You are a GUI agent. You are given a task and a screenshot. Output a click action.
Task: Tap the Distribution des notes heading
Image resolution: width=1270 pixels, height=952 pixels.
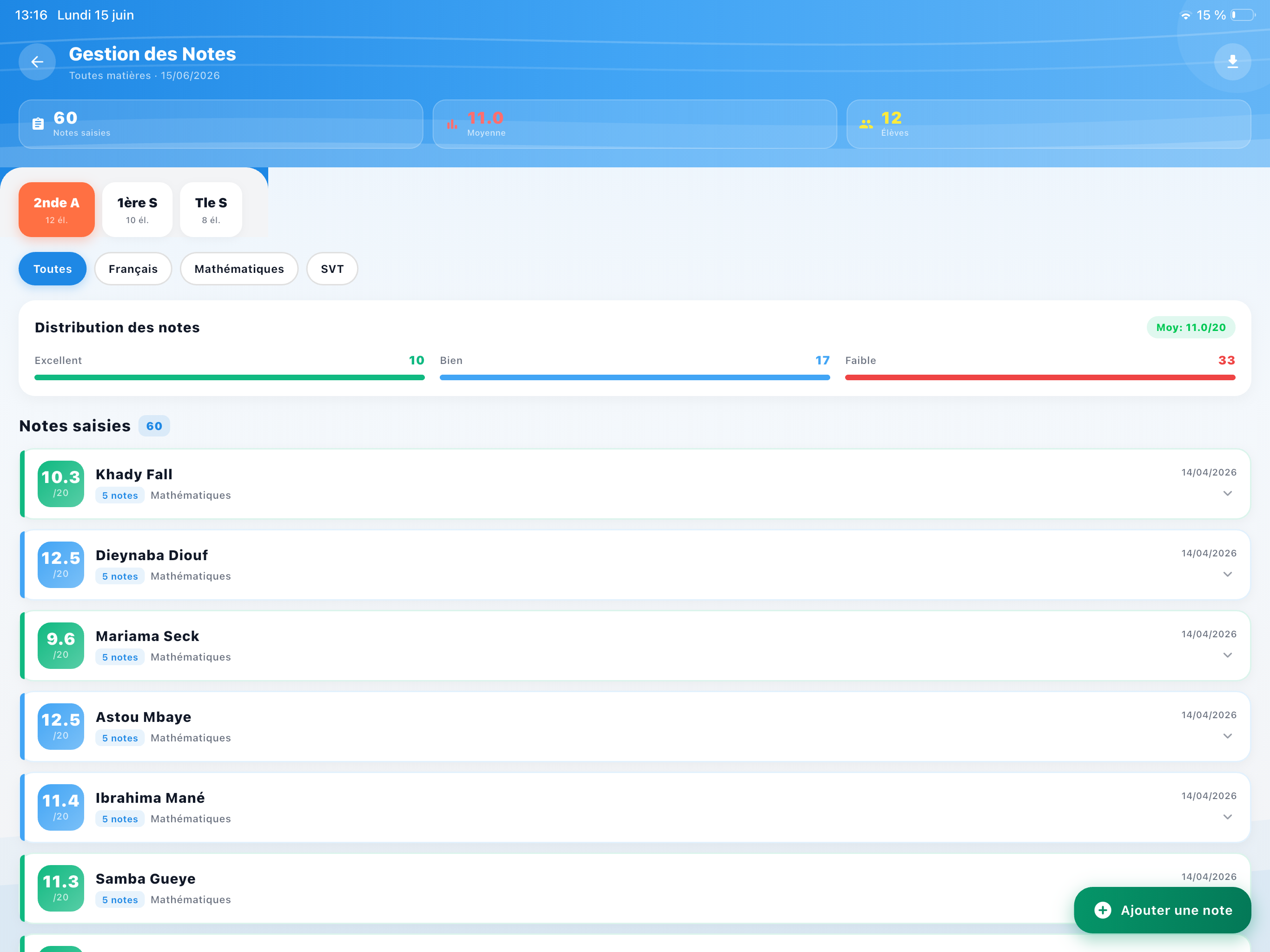pyautogui.click(x=117, y=328)
